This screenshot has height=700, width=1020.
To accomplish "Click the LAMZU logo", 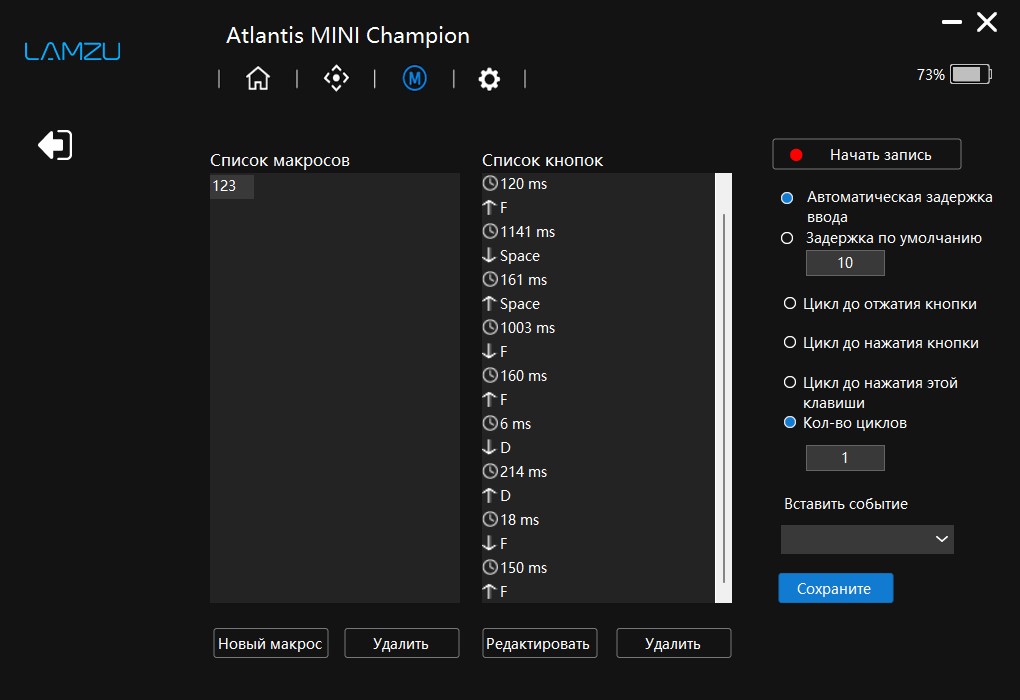I will [72, 51].
